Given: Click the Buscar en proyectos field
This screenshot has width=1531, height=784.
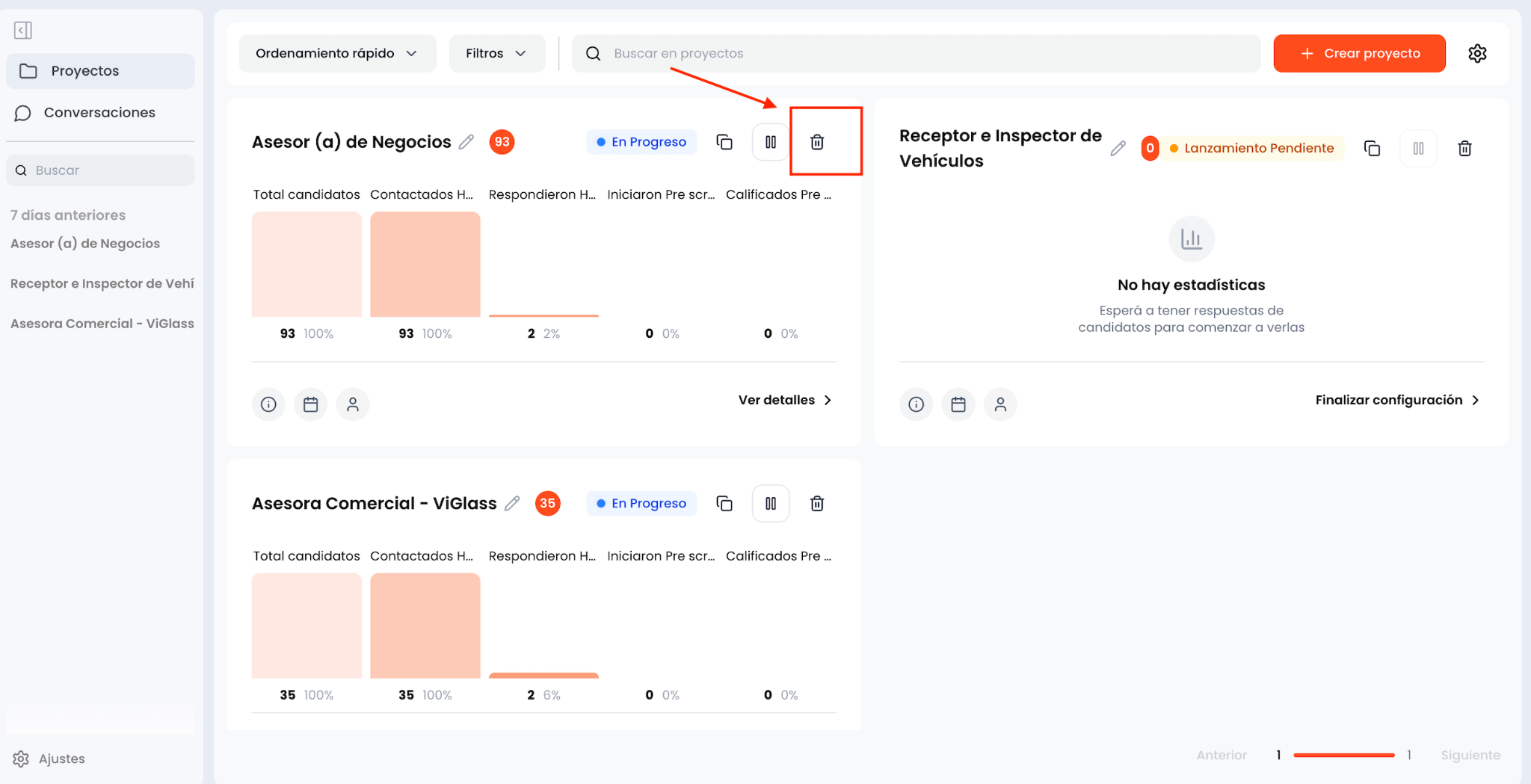Looking at the screenshot, I should 916,53.
